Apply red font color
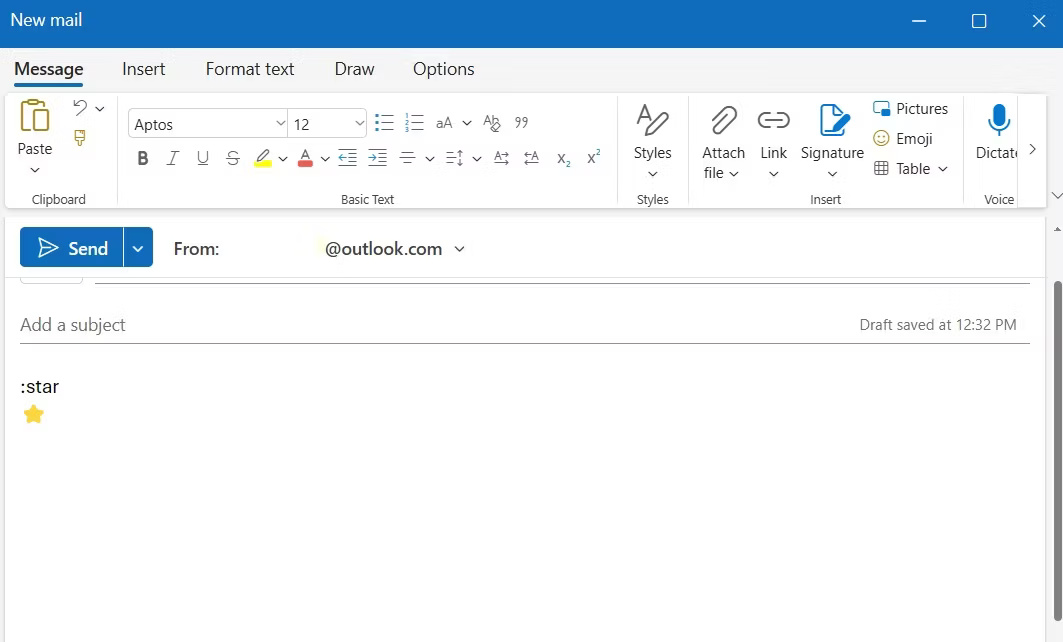Image resolution: width=1063 pixels, height=642 pixels. (305, 158)
